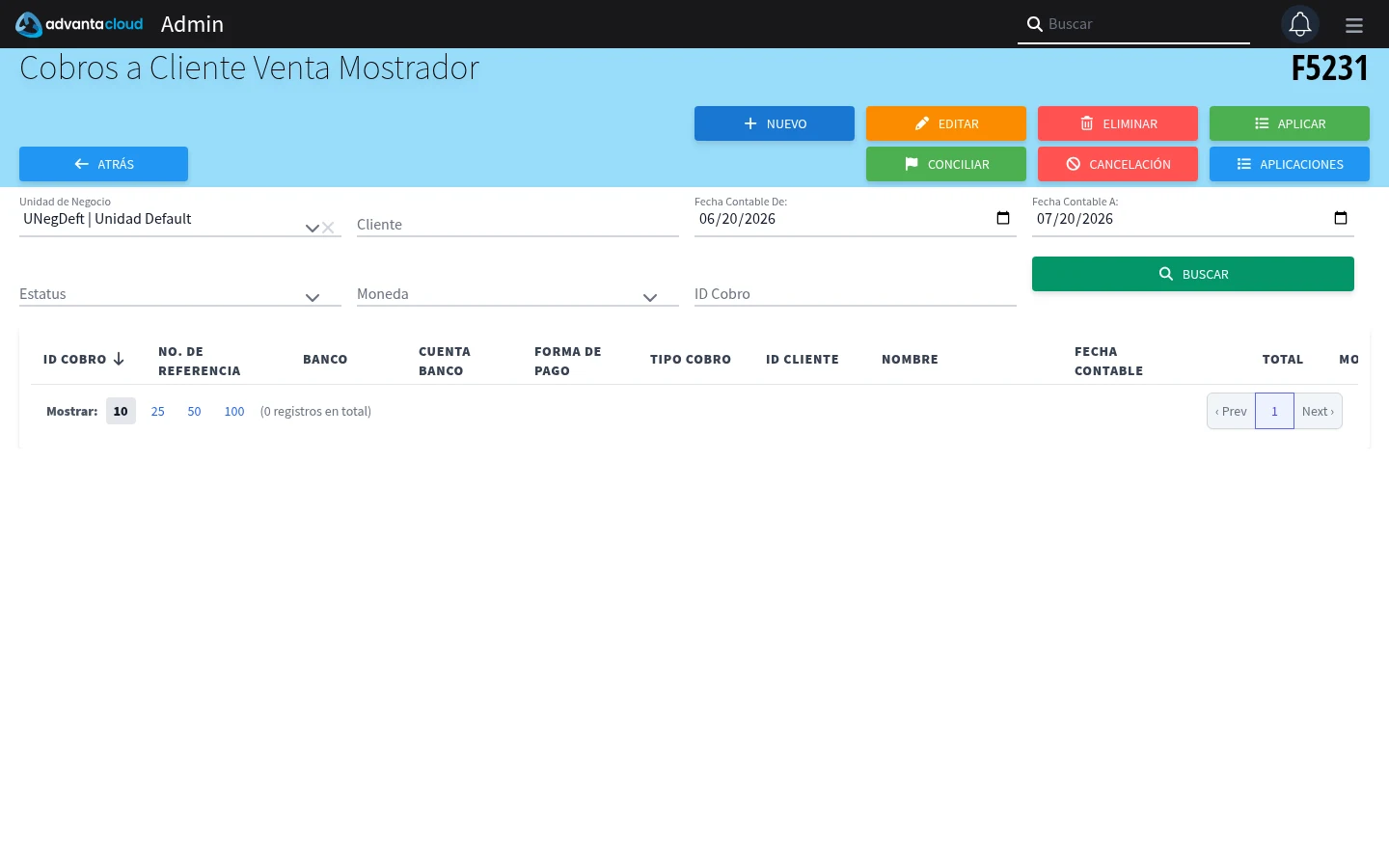This screenshot has width=1389, height=868.
Task: Click the TOTAL column header
Action: click(1283, 359)
